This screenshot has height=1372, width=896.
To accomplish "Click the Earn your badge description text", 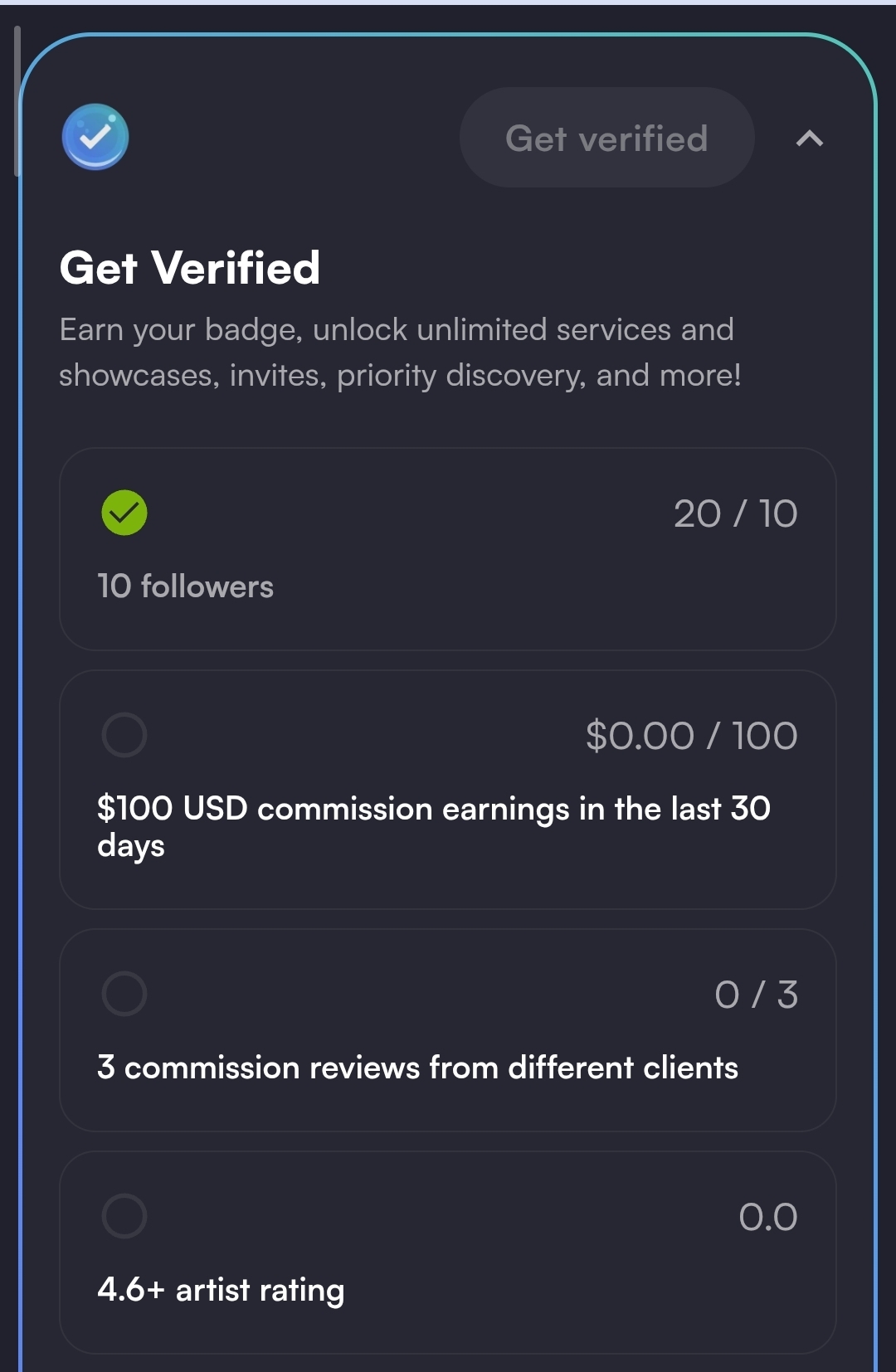I will click(399, 353).
